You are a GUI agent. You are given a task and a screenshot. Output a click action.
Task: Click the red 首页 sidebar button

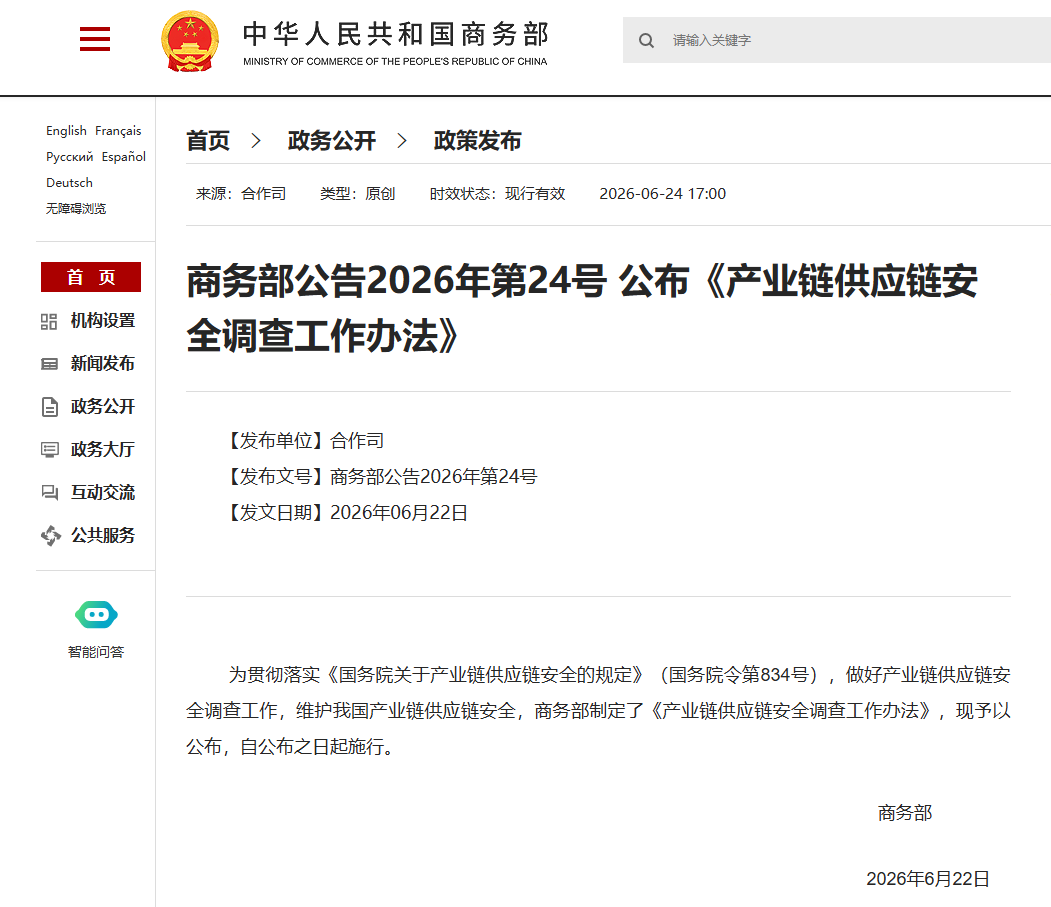[91, 277]
